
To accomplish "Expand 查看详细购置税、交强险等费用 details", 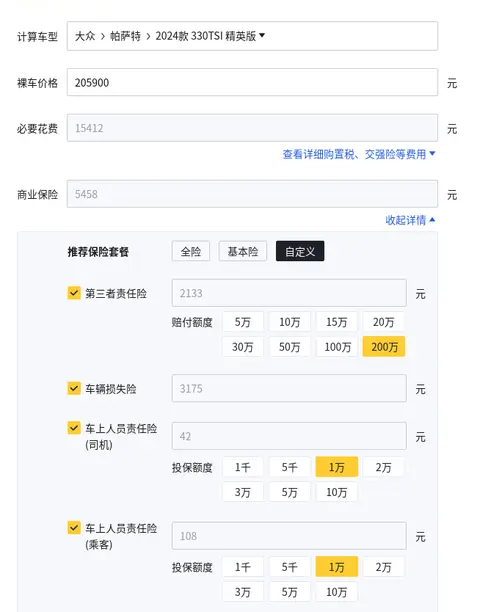I will pos(358,155).
